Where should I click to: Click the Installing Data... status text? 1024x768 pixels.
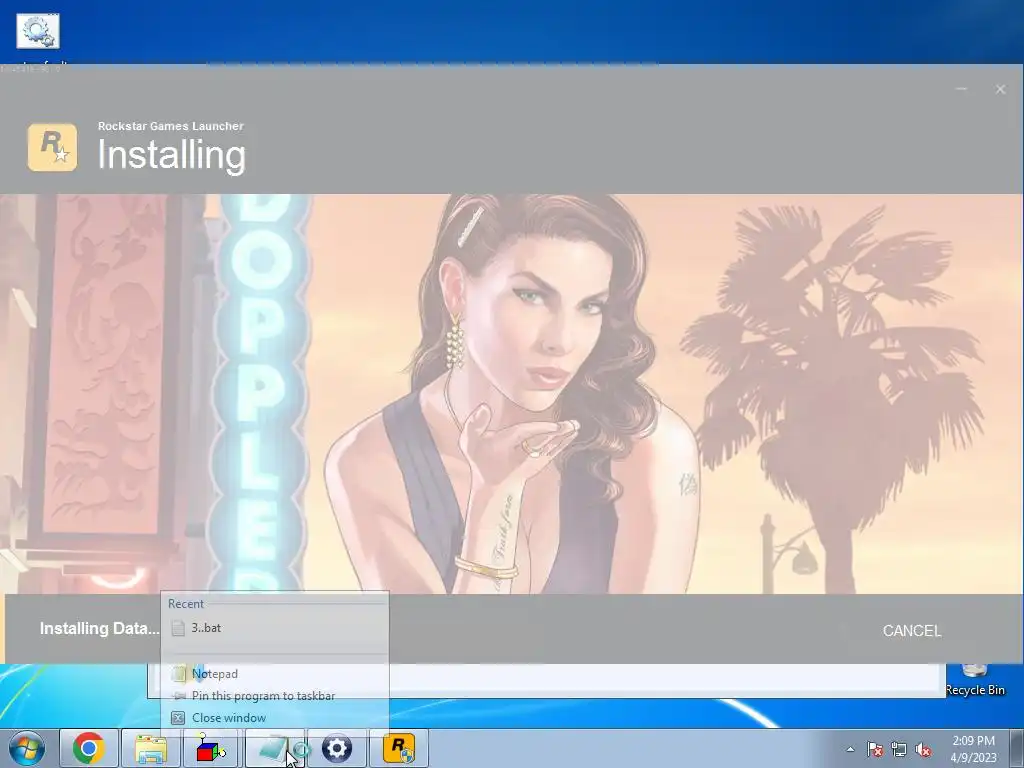pyautogui.click(x=99, y=628)
